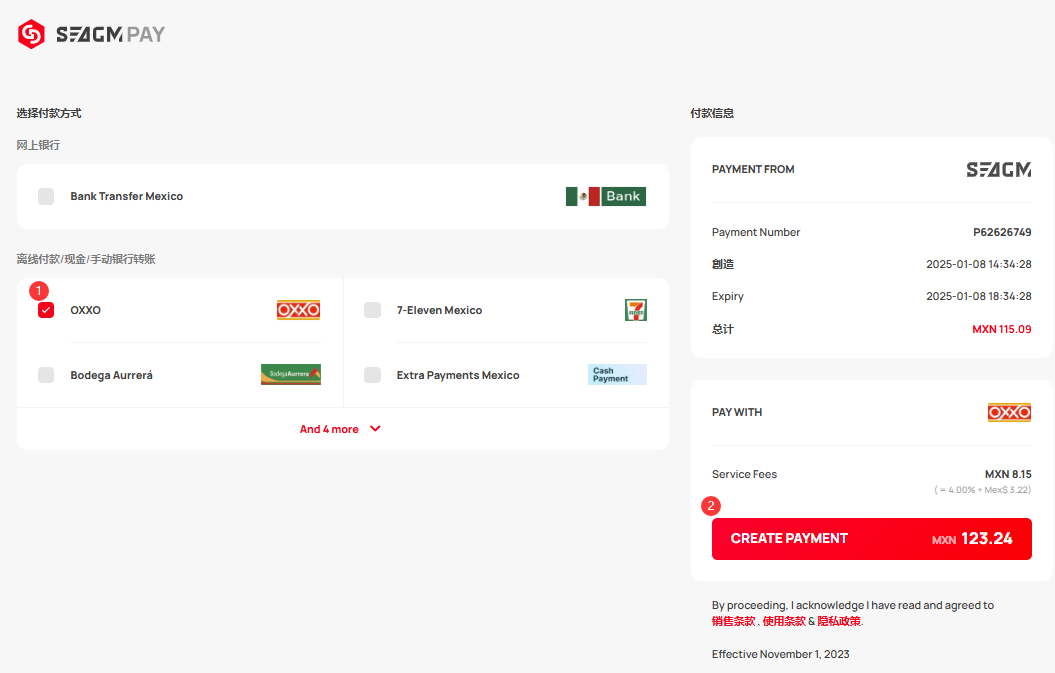Click the 7-Eleven logo icon
The height and width of the screenshot is (673, 1055).
(x=636, y=310)
